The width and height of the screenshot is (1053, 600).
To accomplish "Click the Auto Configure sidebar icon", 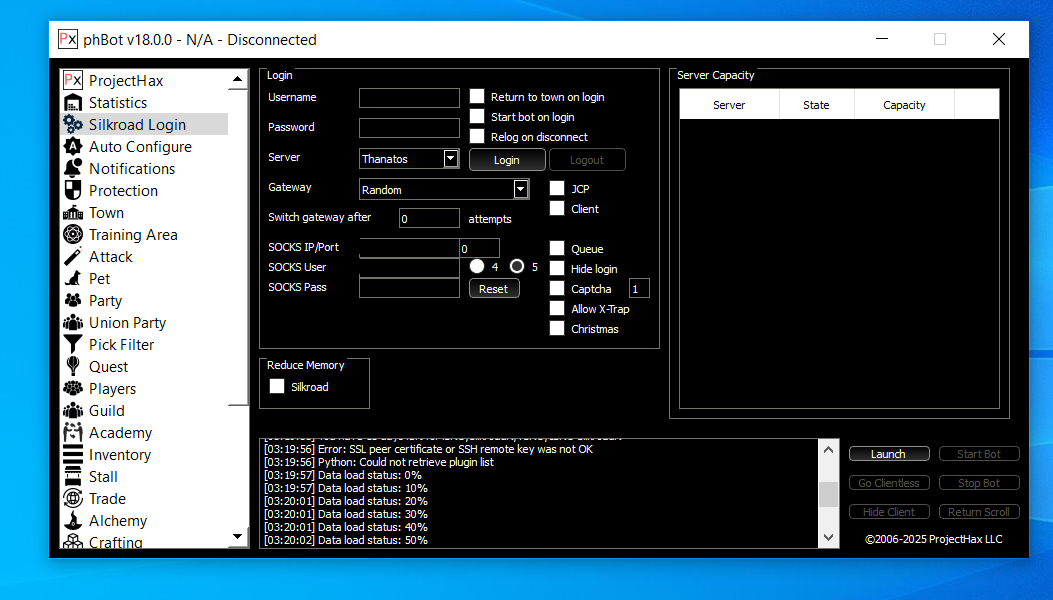I will [72, 147].
